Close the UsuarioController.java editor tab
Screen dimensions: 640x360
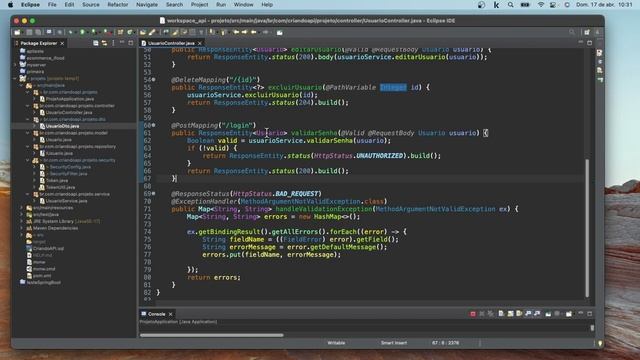(x=200, y=43)
